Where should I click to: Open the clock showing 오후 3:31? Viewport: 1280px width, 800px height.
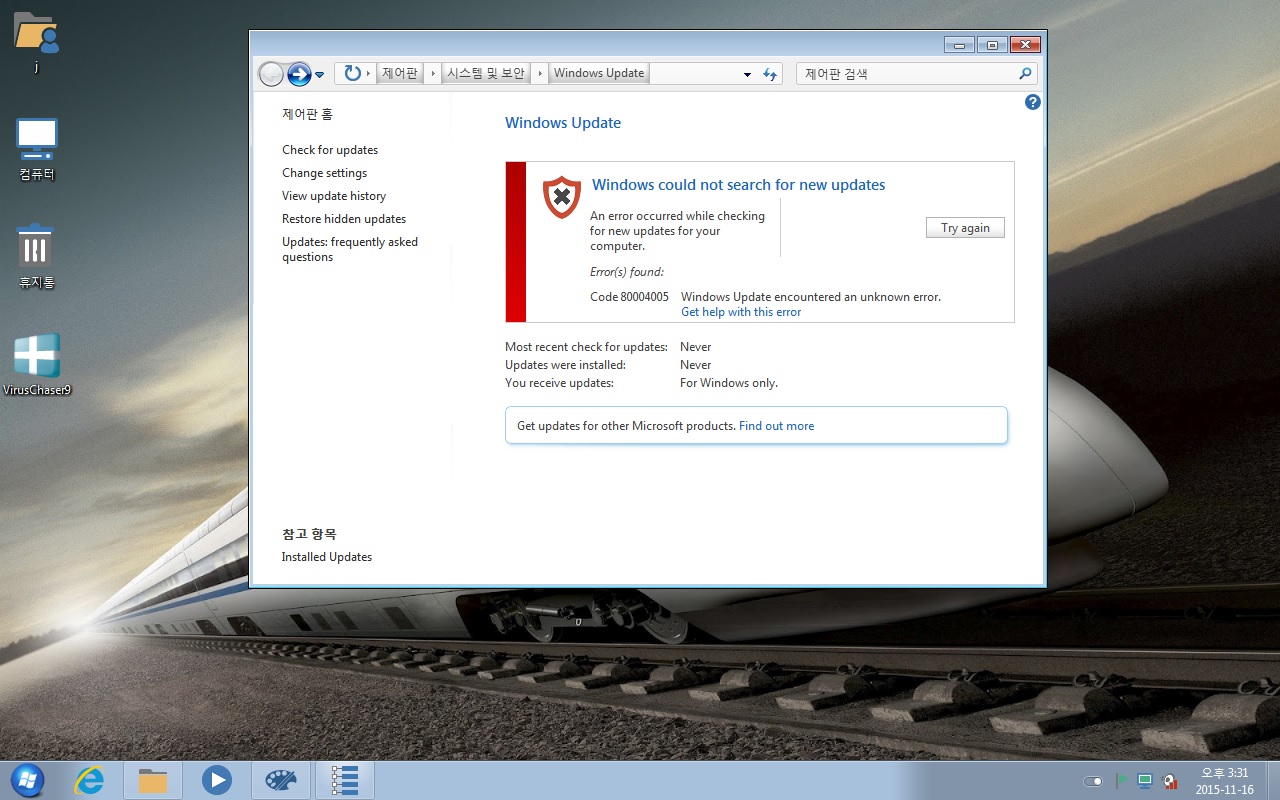pos(1224,781)
